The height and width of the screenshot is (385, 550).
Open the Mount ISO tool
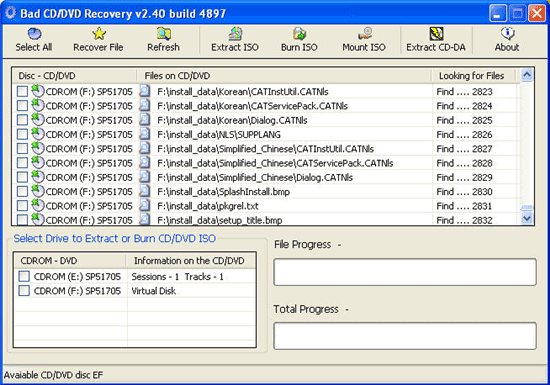pos(364,40)
